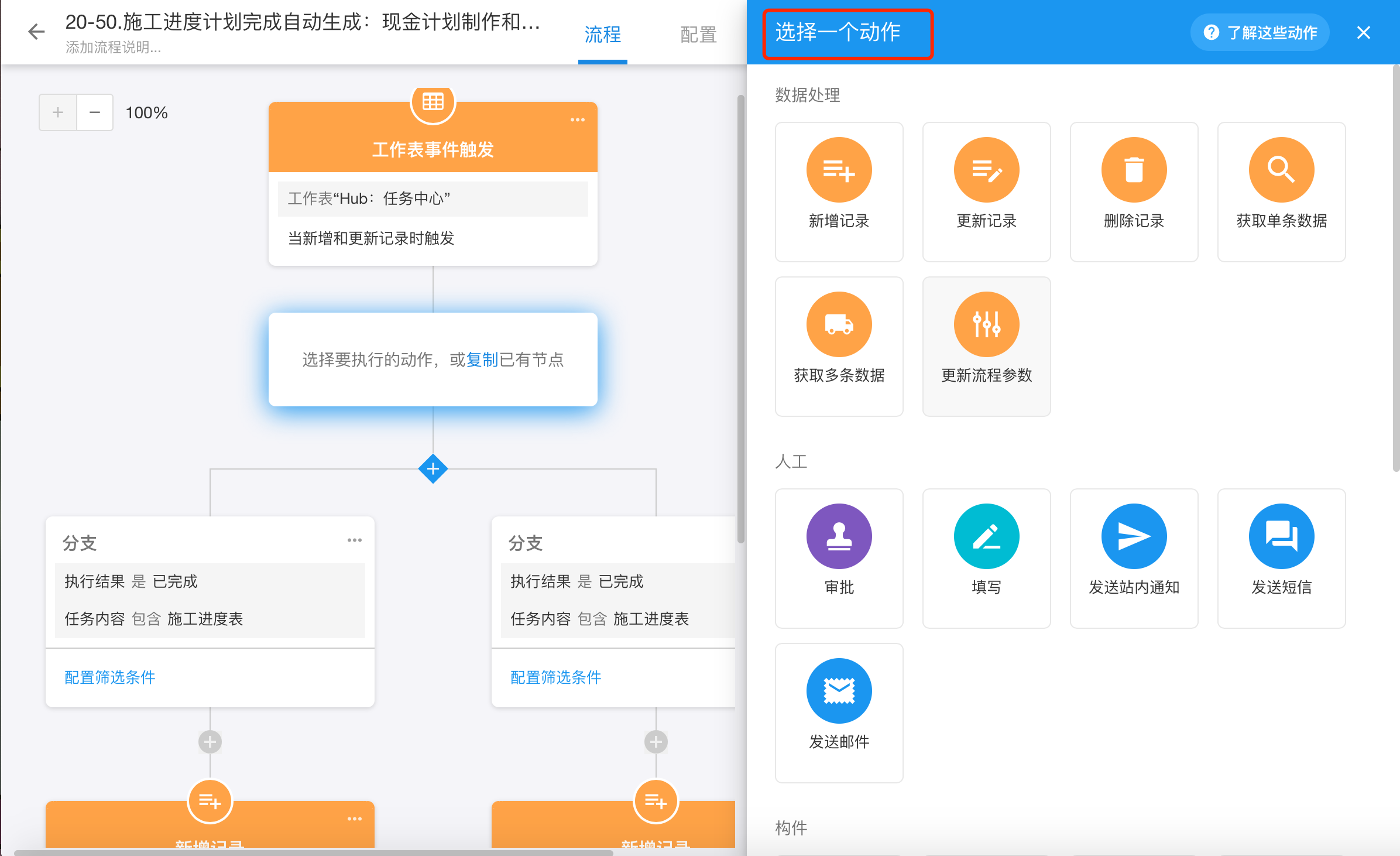Click the 添加流程说明 description field
The width and height of the screenshot is (1400, 856).
(114, 47)
